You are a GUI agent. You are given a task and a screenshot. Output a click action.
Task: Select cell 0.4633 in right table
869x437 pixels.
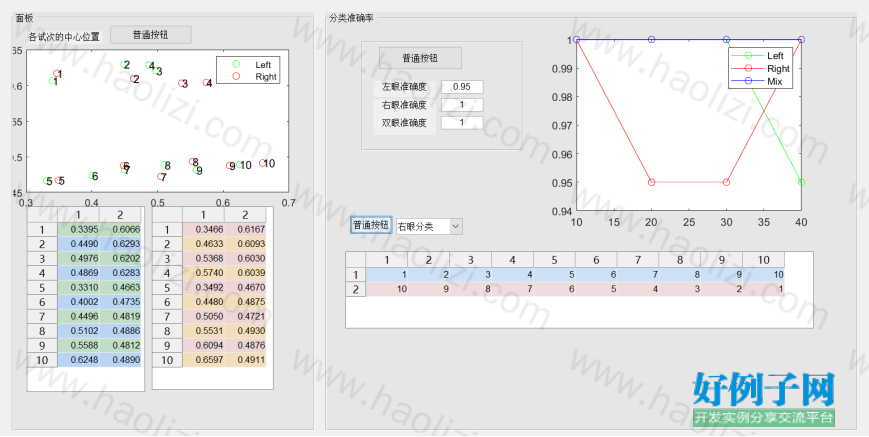coord(203,244)
